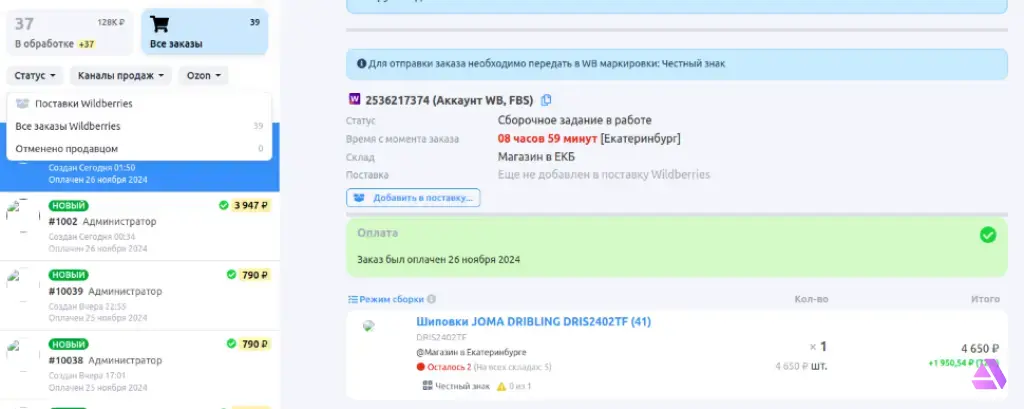Click warehouse value Магазин в ЕКБ
Image resolution: width=1024 pixels, height=409 pixels.
pos(536,157)
